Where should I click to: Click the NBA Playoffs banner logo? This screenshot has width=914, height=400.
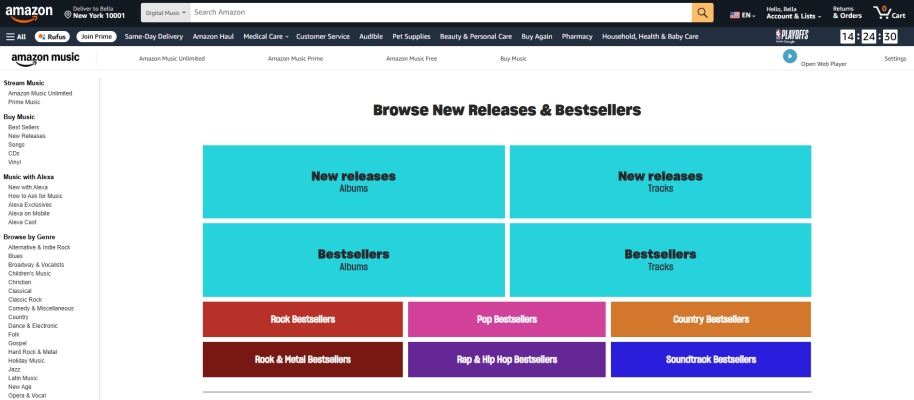point(792,36)
